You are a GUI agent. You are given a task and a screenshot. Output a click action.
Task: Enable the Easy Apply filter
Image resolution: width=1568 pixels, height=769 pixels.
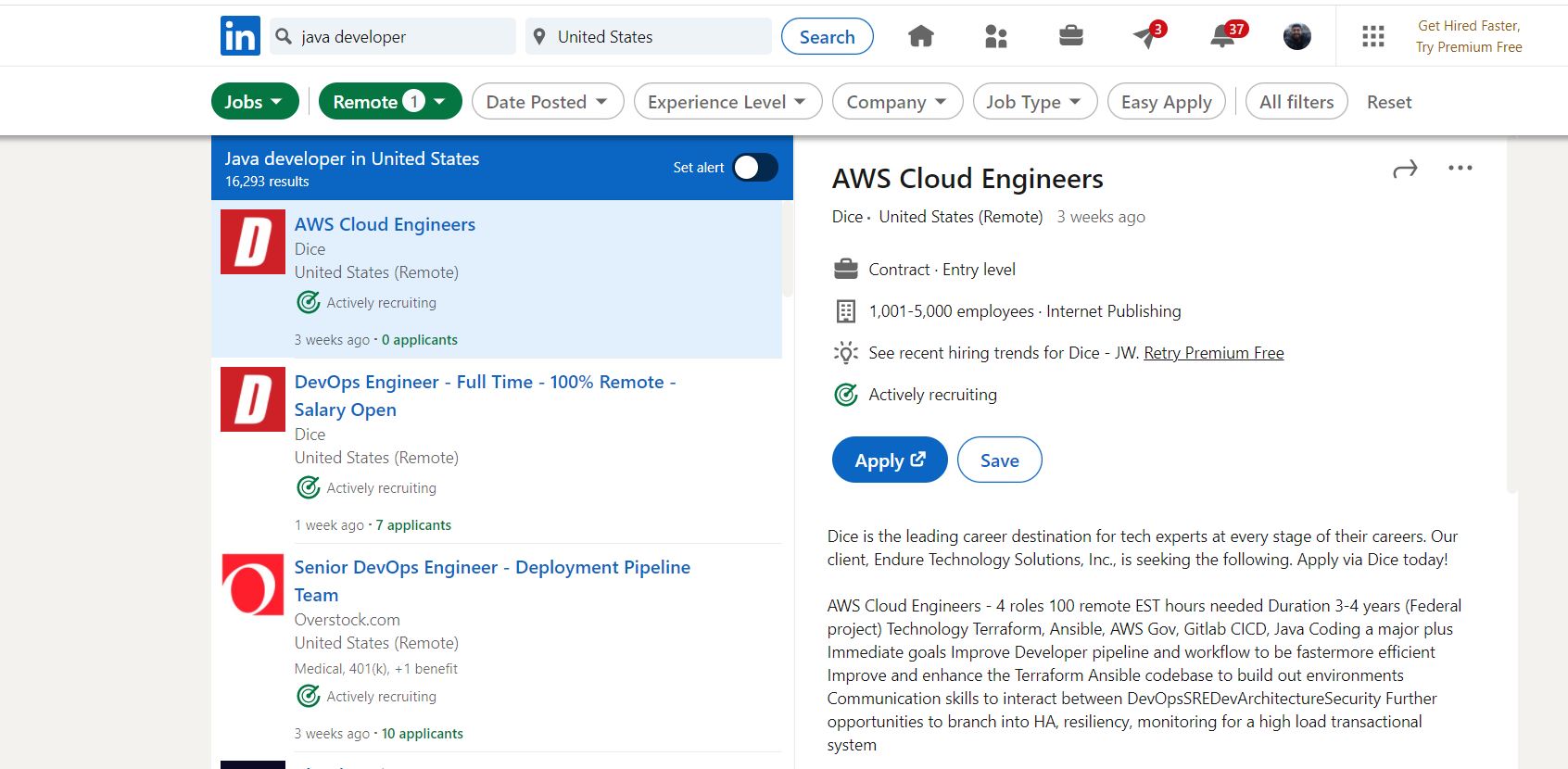click(1166, 102)
